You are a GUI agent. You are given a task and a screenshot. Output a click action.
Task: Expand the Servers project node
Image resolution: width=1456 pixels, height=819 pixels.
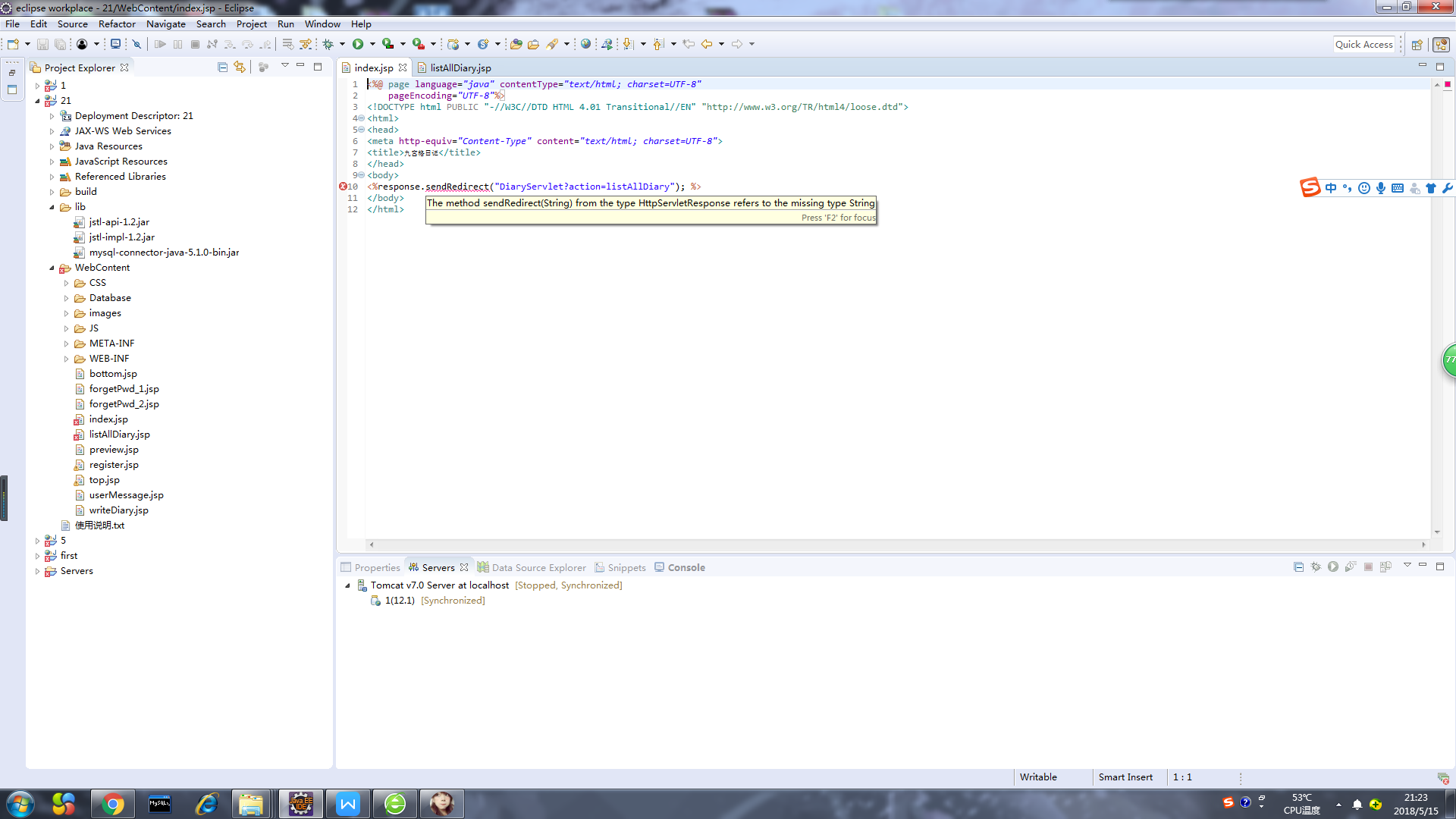coord(37,571)
